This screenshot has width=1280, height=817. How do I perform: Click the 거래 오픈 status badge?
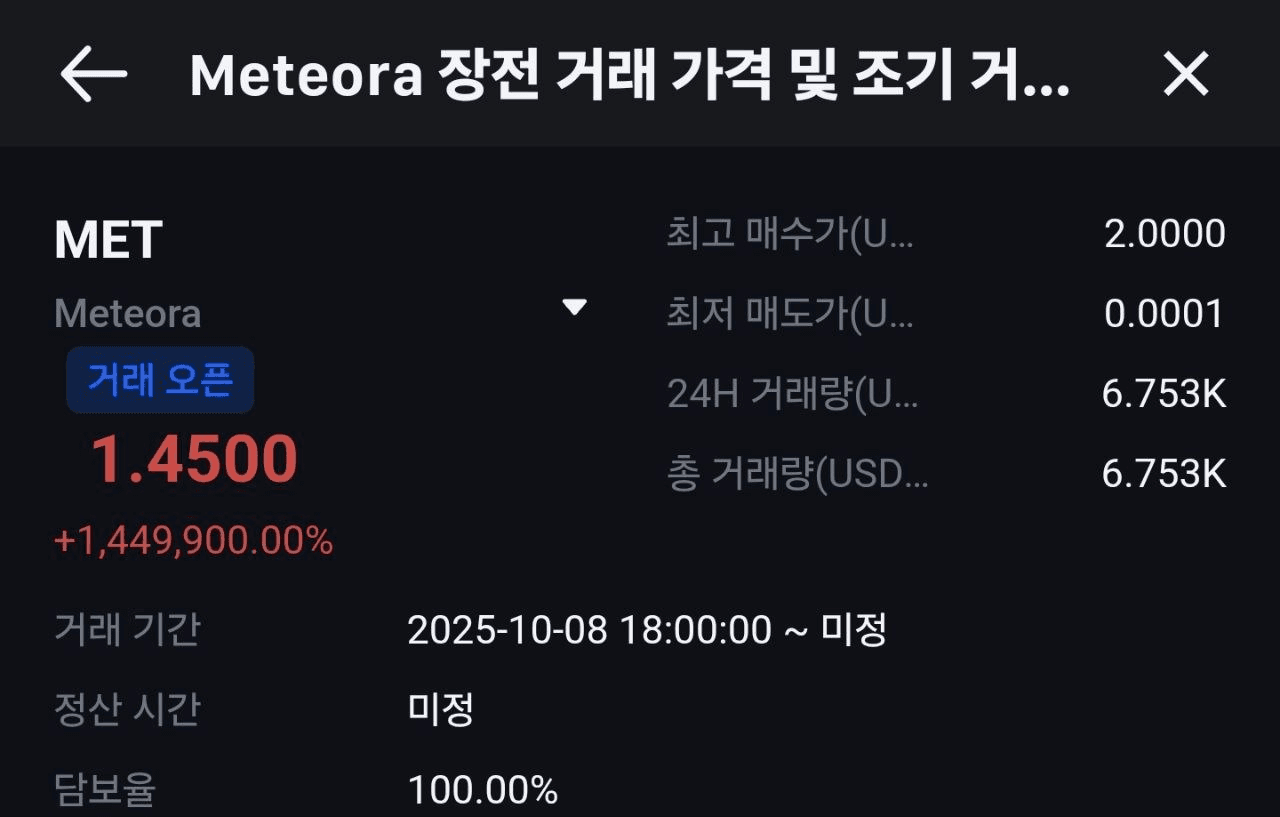click(160, 380)
